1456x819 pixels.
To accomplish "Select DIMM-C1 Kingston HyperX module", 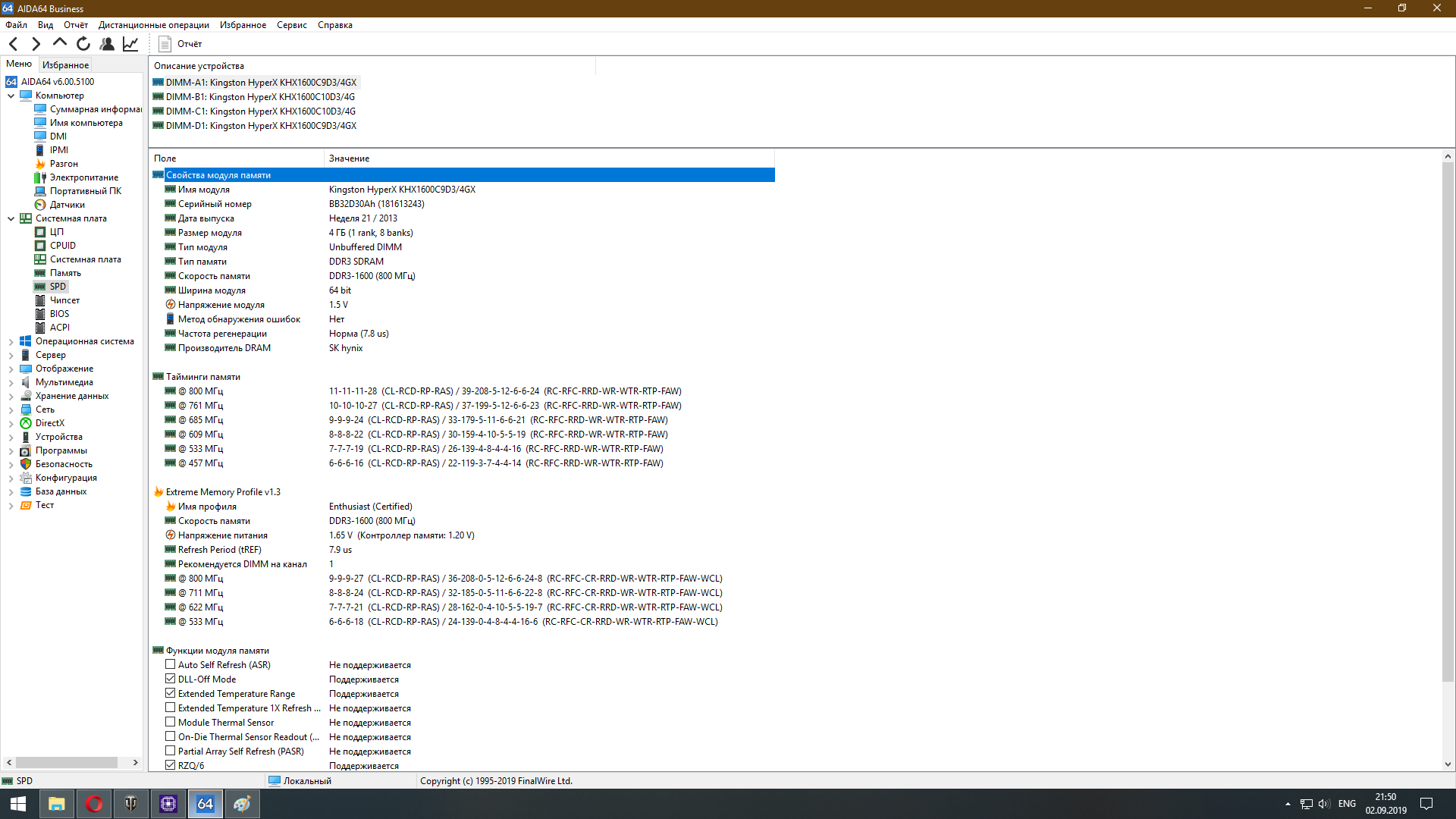I will 260,111.
